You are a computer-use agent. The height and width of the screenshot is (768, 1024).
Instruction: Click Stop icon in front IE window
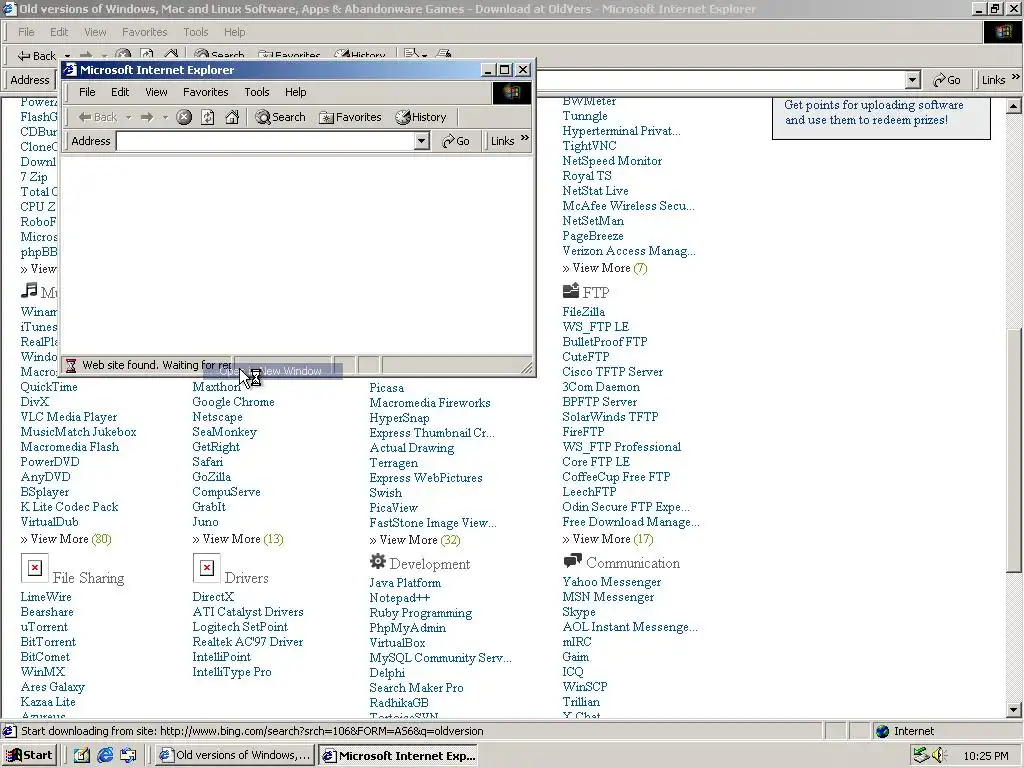[x=184, y=117]
